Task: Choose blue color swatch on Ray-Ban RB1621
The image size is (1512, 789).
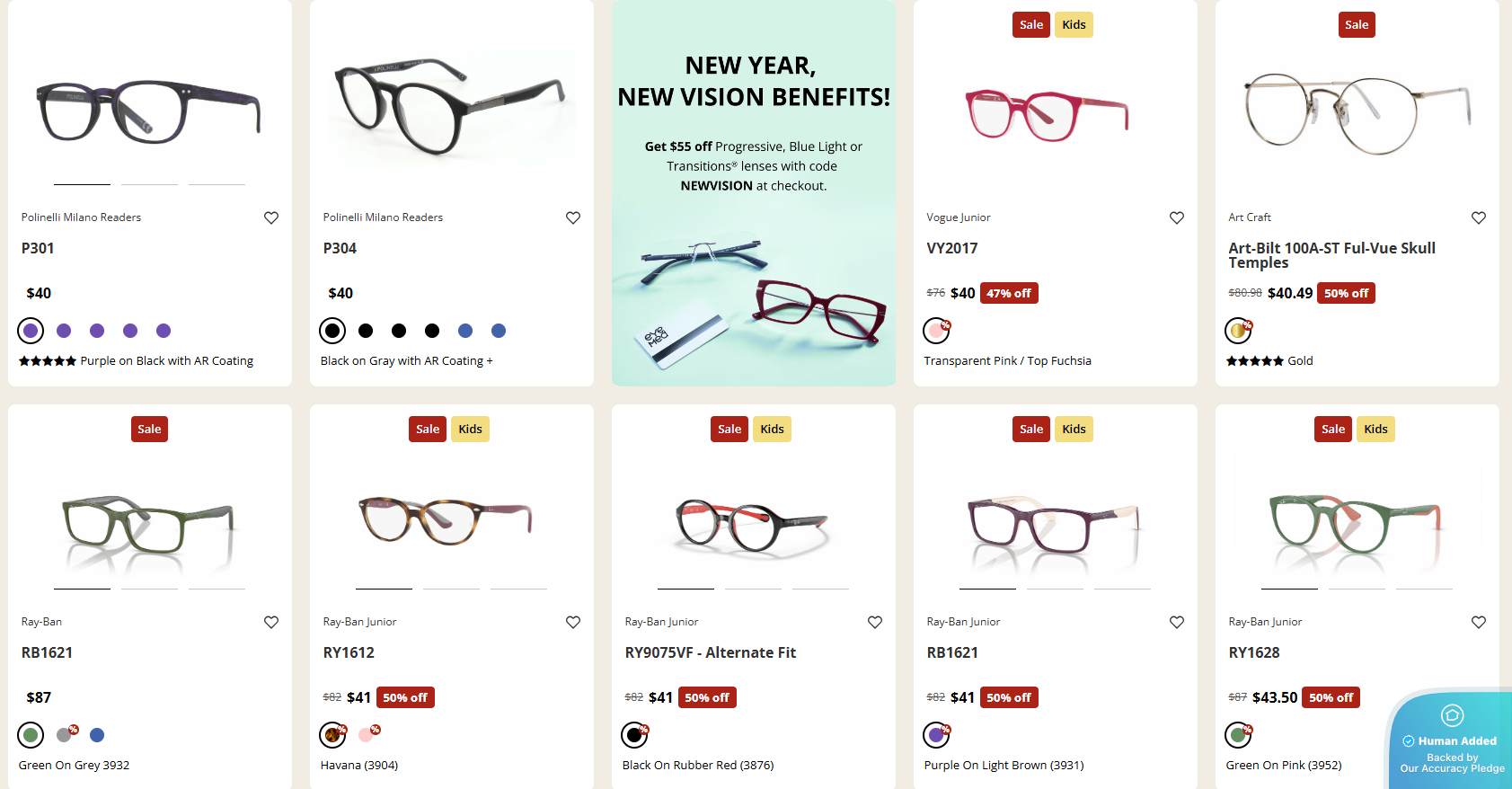Action: [97, 735]
